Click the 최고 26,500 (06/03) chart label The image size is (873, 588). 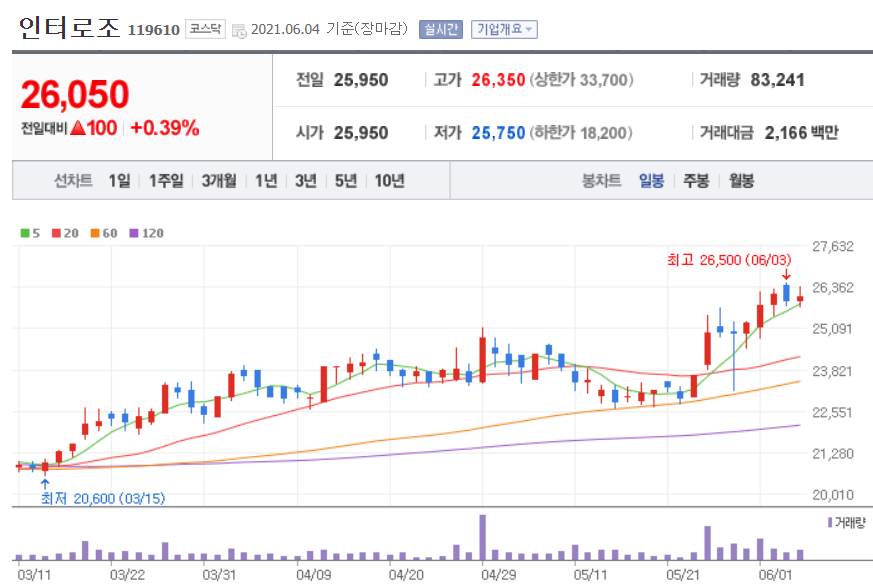tap(729, 260)
